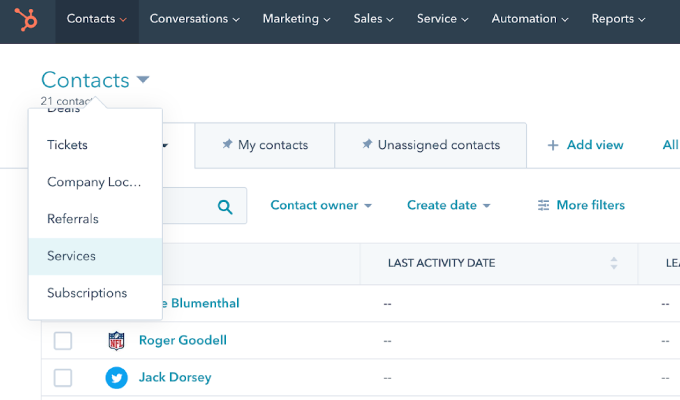680x400 pixels.
Task: Click the pin icon on My contacts tab
Action: 226,146
